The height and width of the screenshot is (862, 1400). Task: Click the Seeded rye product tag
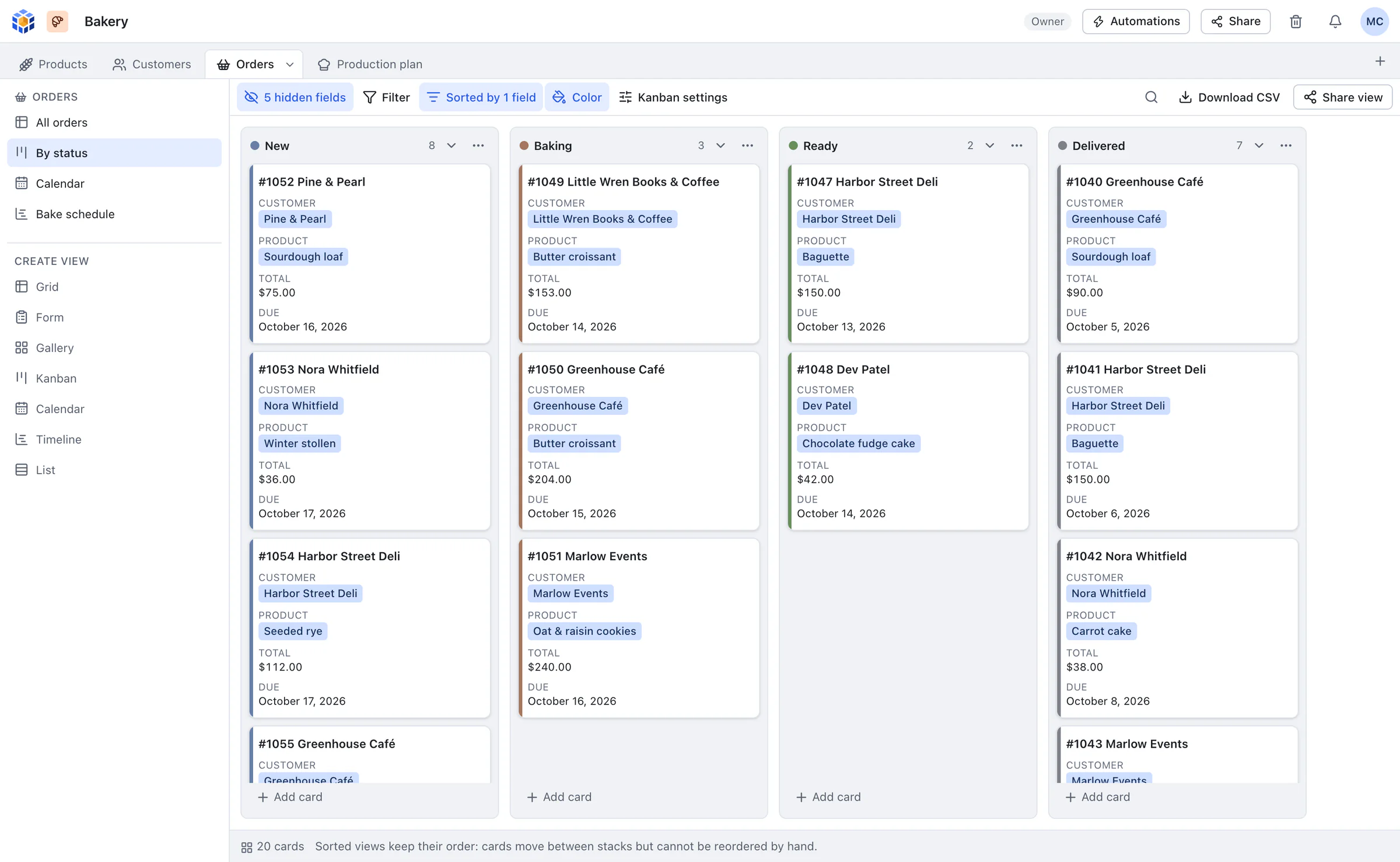point(293,631)
